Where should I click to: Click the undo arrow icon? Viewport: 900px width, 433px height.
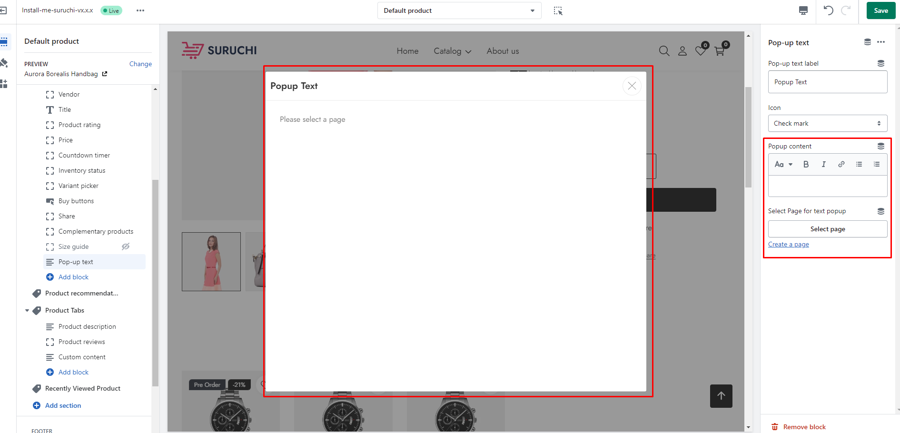tap(828, 11)
